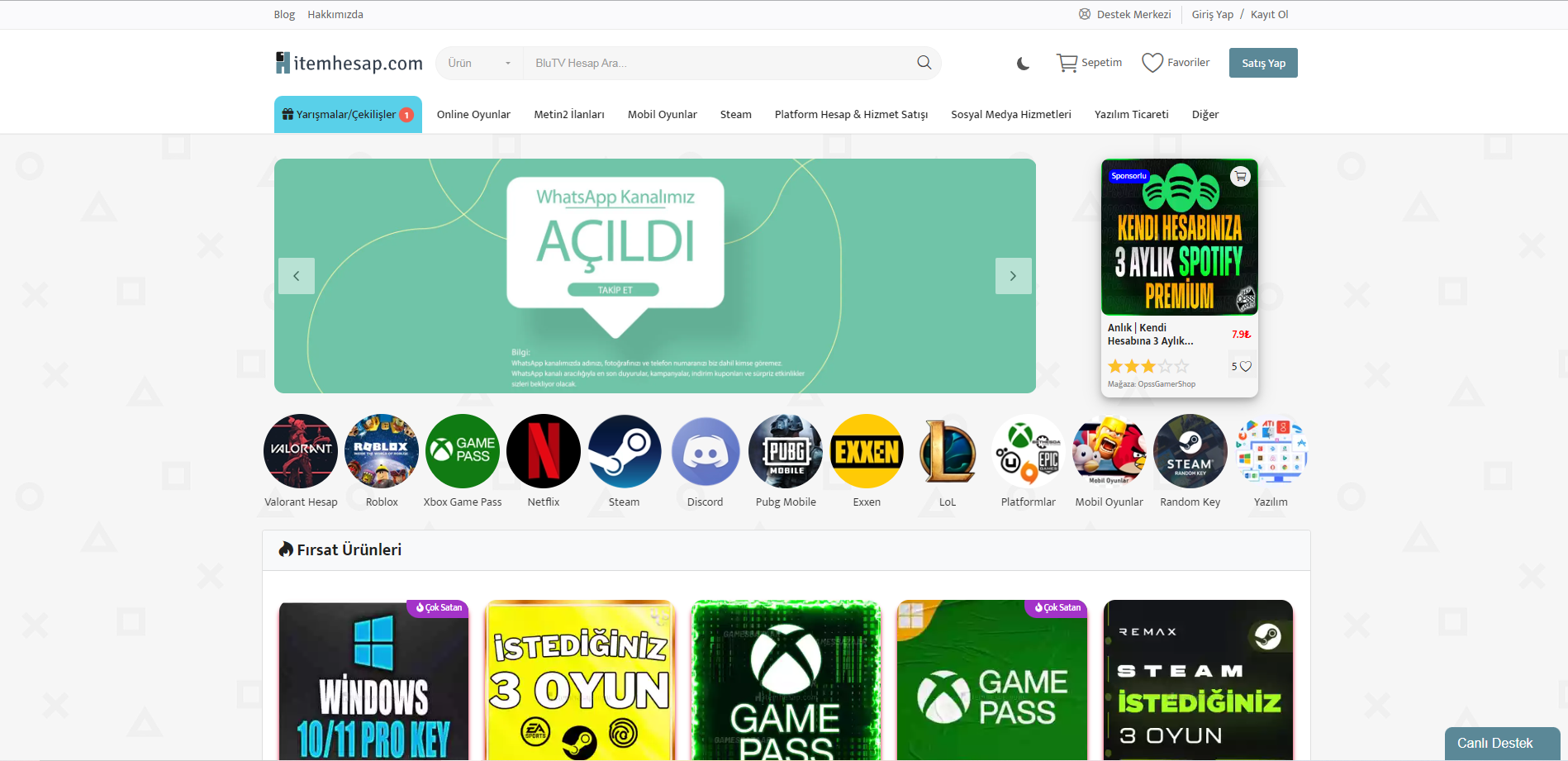The width and height of the screenshot is (1568, 761).
Task: Open the Platformlar category icon
Action: (1029, 451)
